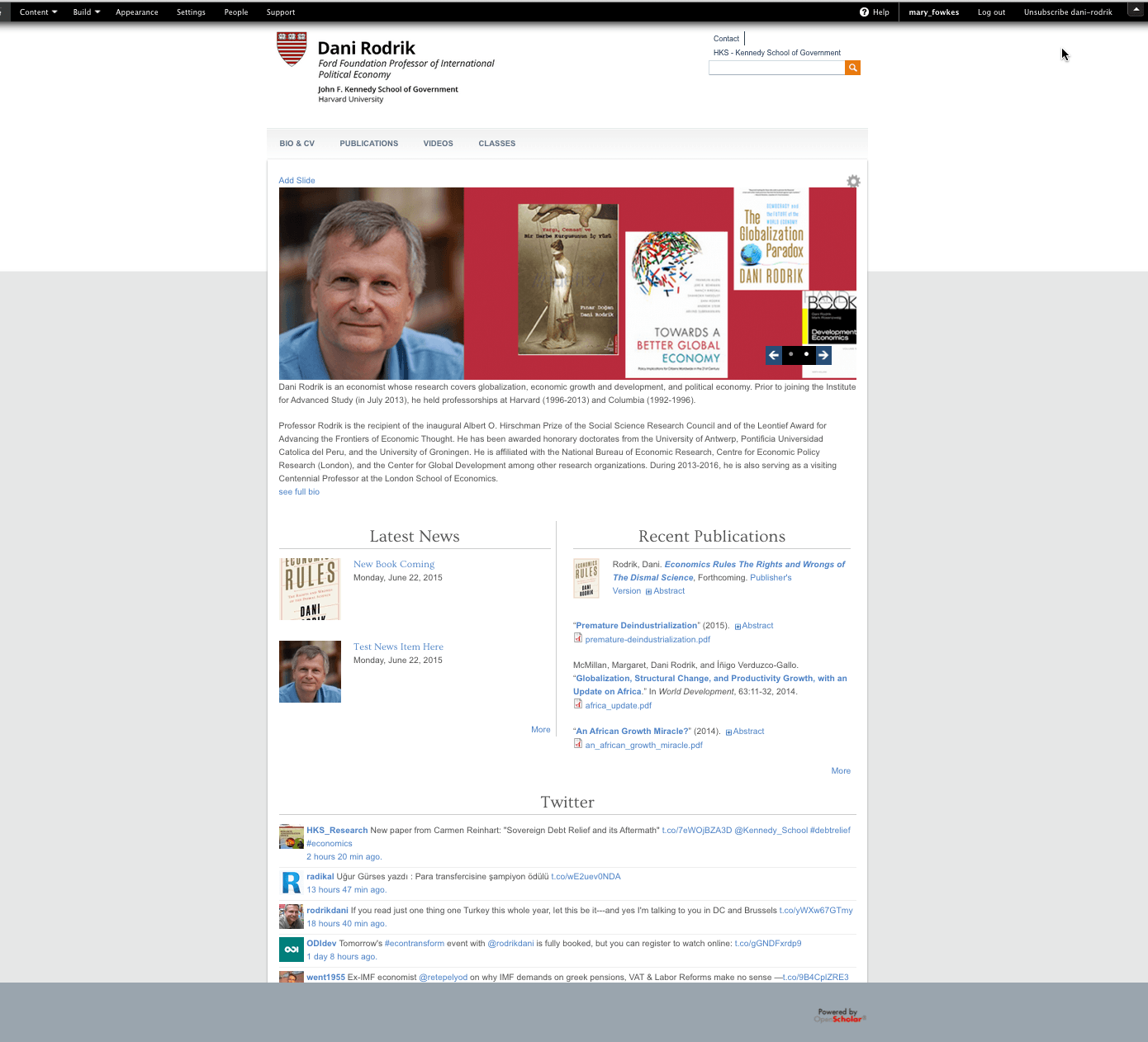The height and width of the screenshot is (1042, 1148).
Task: Click the @Kennedy_School mention
Action: pos(771,831)
